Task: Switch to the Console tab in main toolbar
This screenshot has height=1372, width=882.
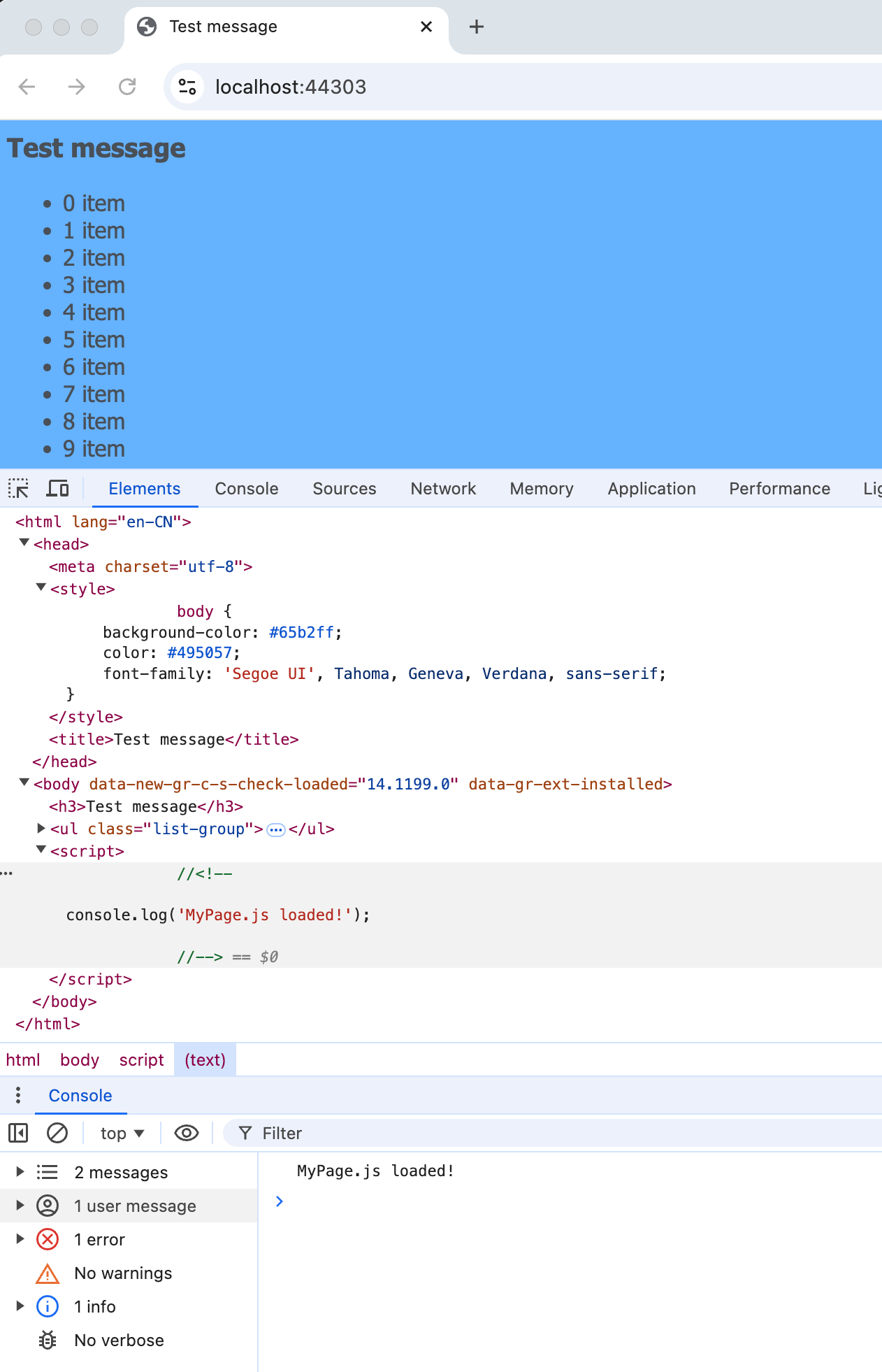Action: coord(247,488)
